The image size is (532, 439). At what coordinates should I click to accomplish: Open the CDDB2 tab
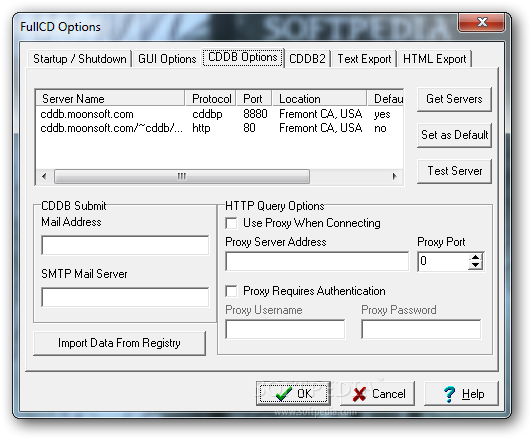[307, 59]
